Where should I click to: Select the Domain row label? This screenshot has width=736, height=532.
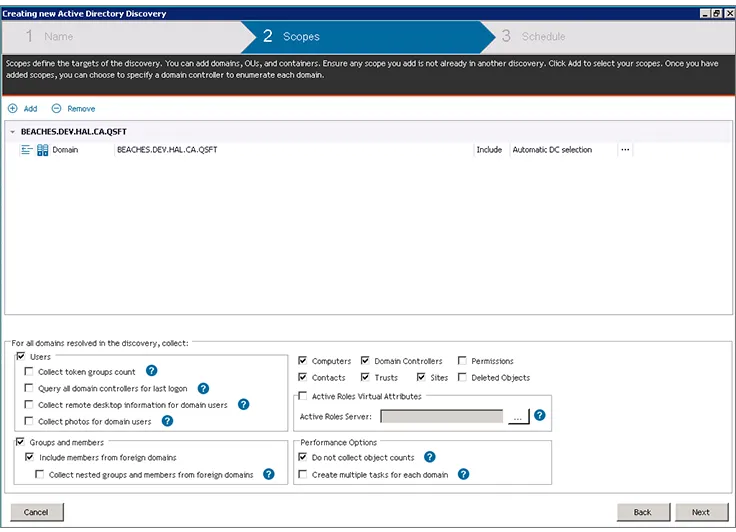click(x=65, y=150)
